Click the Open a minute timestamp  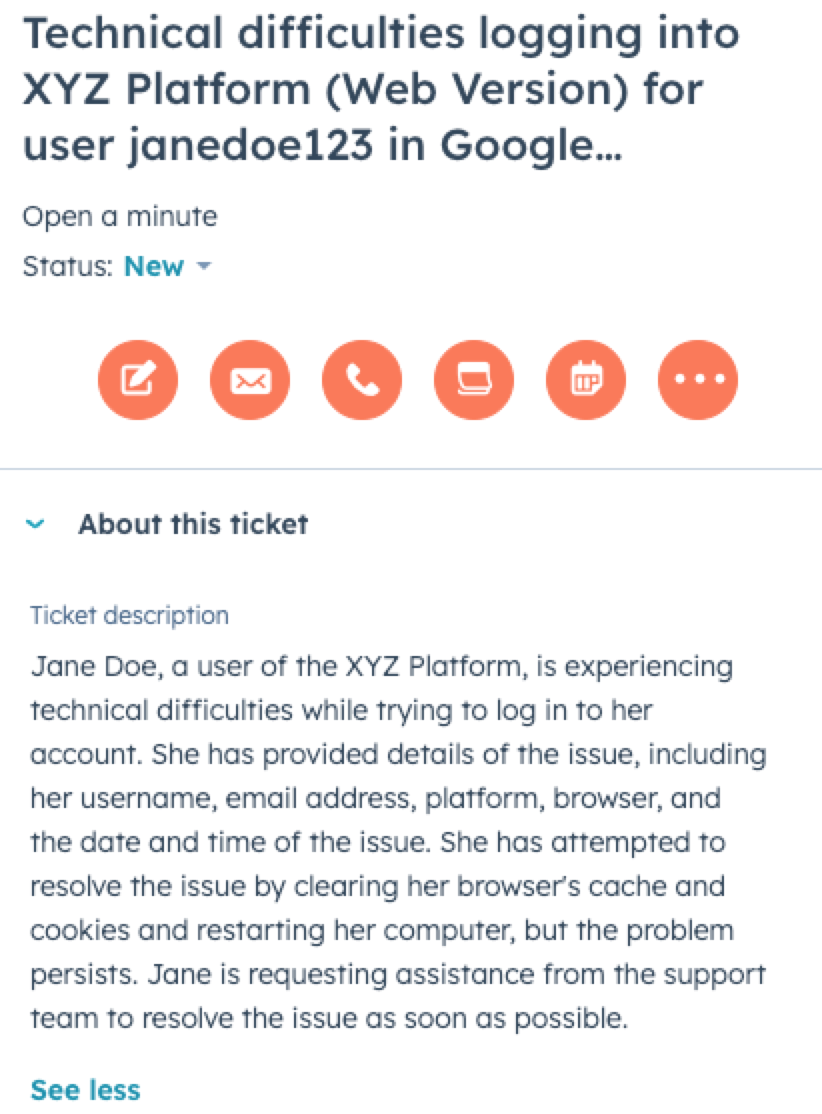coord(122,215)
